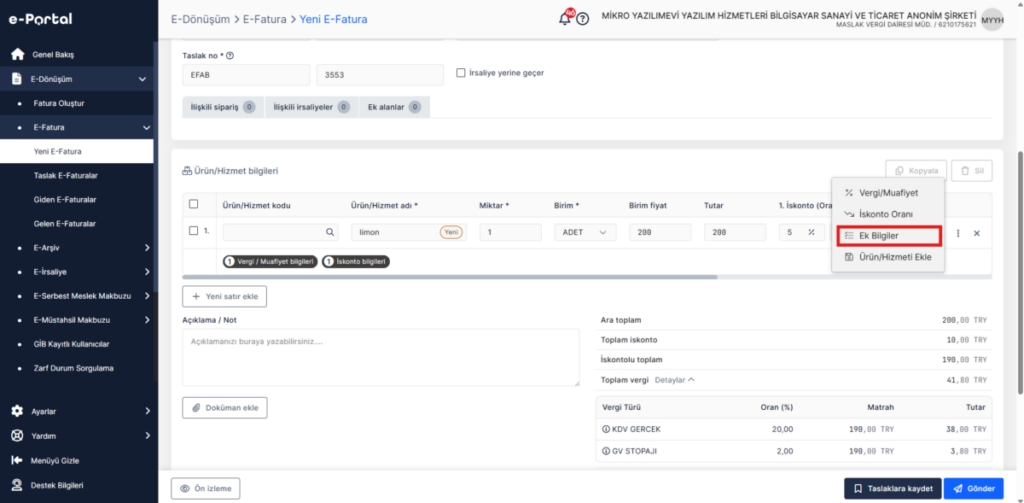Screen dimensions: 1024x503
Task: Click the Vergi / Muafiyet bilgileri badge
Action: click(270, 261)
